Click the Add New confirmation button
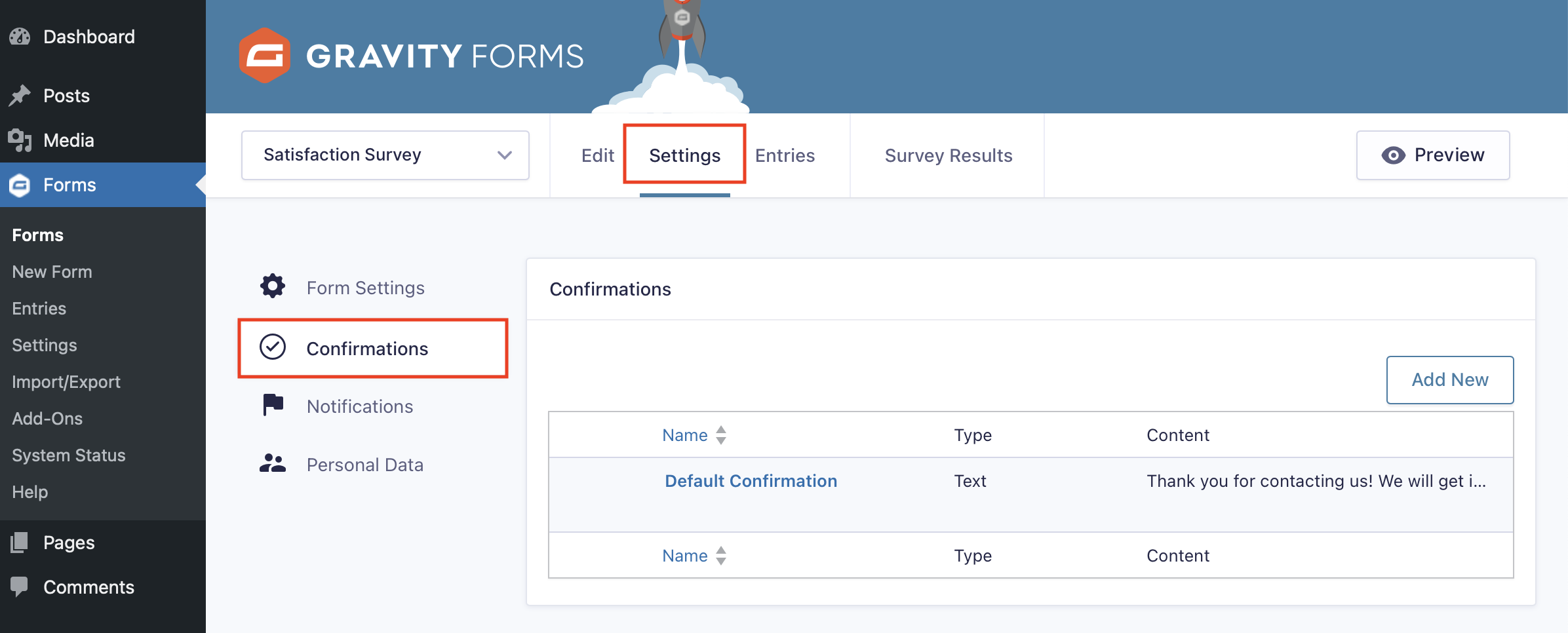Screen dimensions: 1568x633 coord(1450,380)
